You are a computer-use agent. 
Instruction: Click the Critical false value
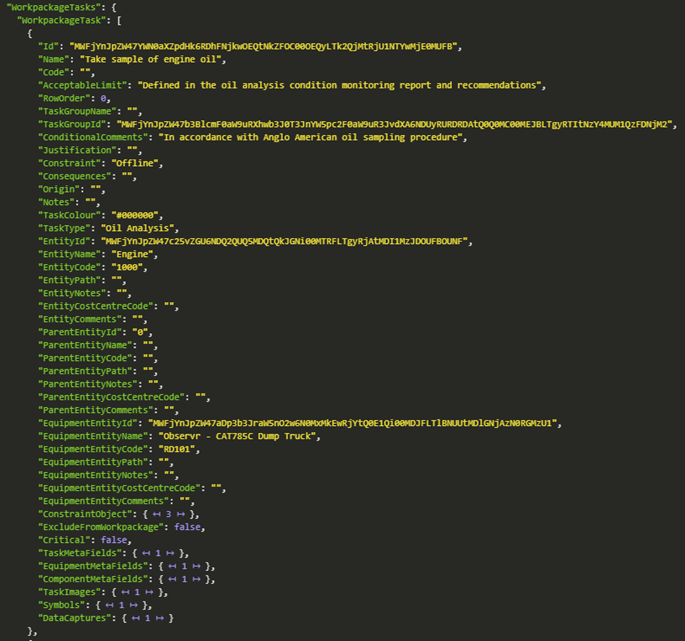point(115,540)
